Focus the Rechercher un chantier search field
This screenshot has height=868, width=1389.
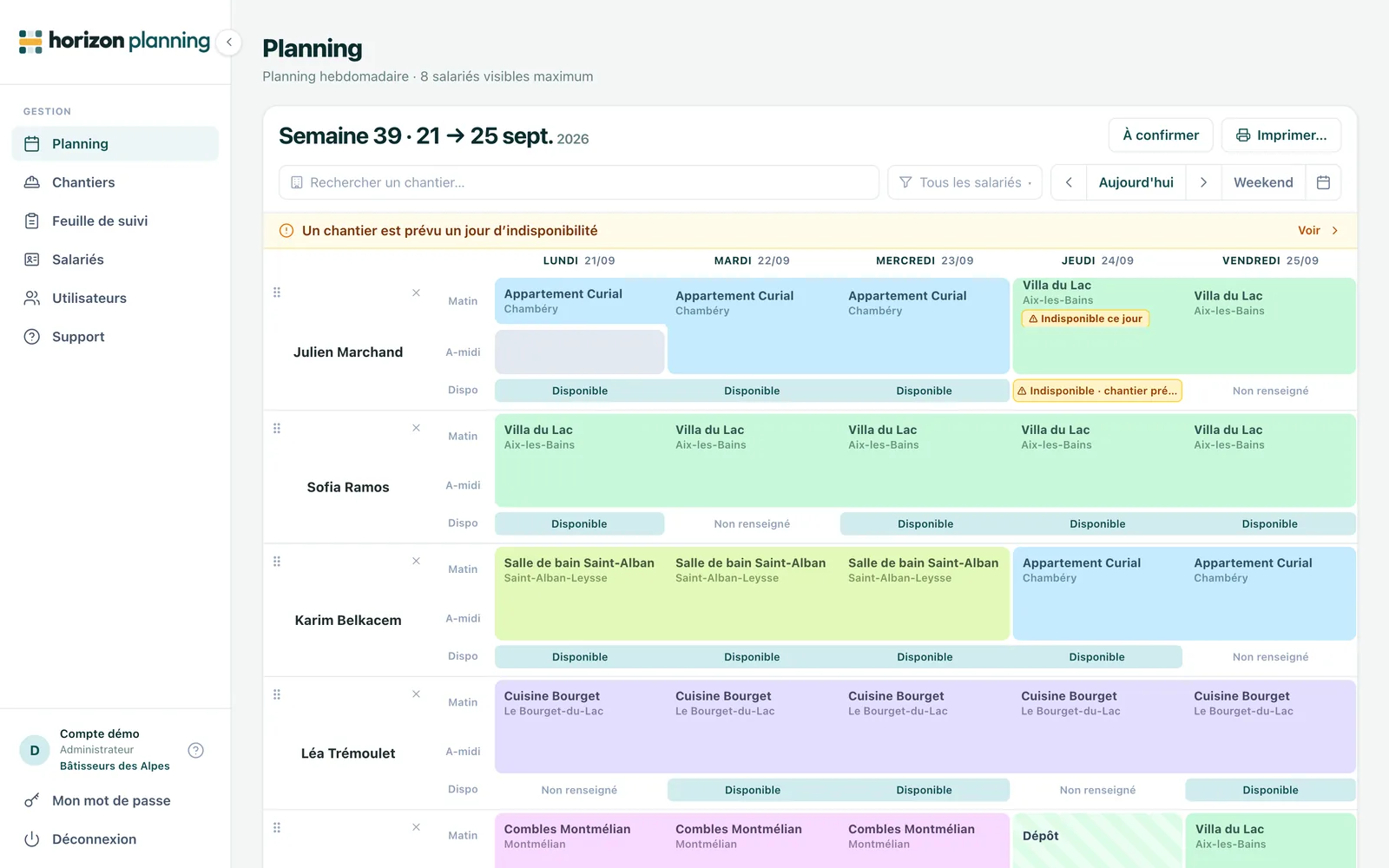click(x=579, y=182)
